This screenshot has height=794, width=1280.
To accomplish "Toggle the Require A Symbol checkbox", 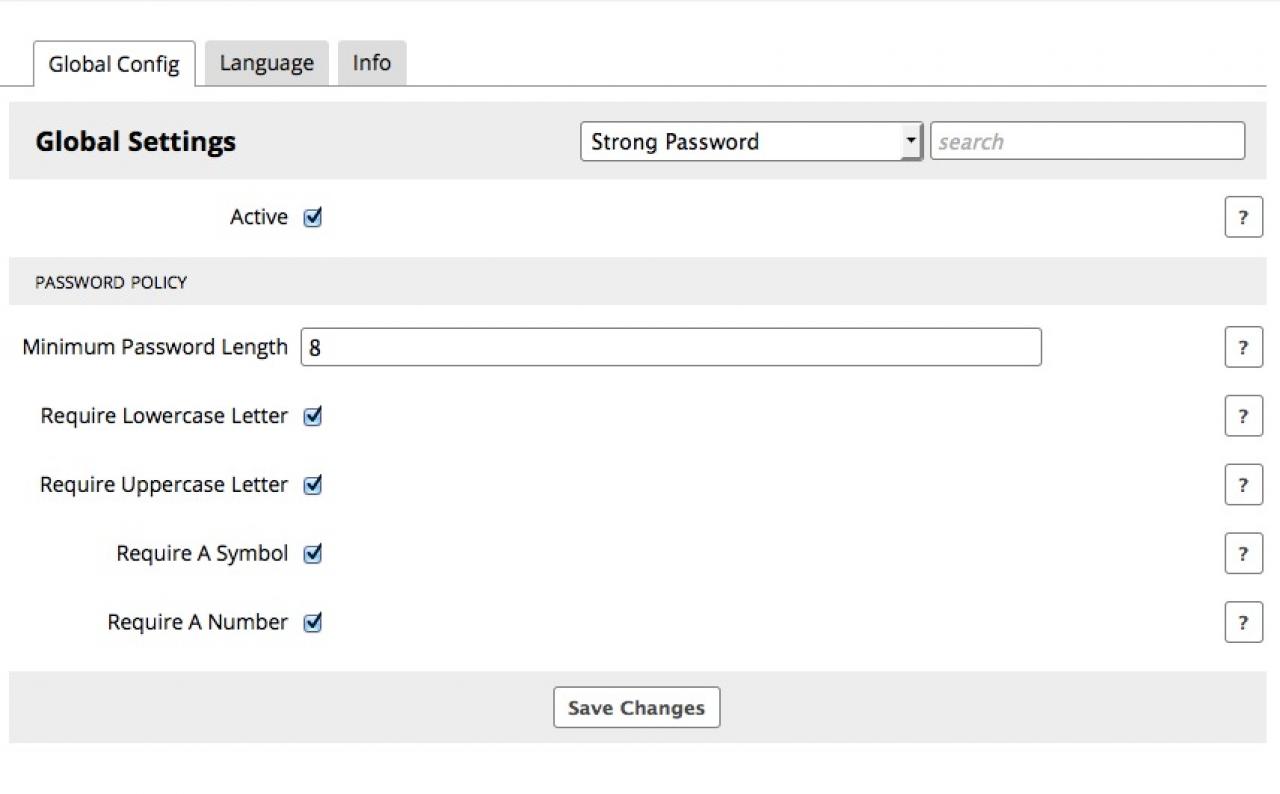I will (313, 553).
